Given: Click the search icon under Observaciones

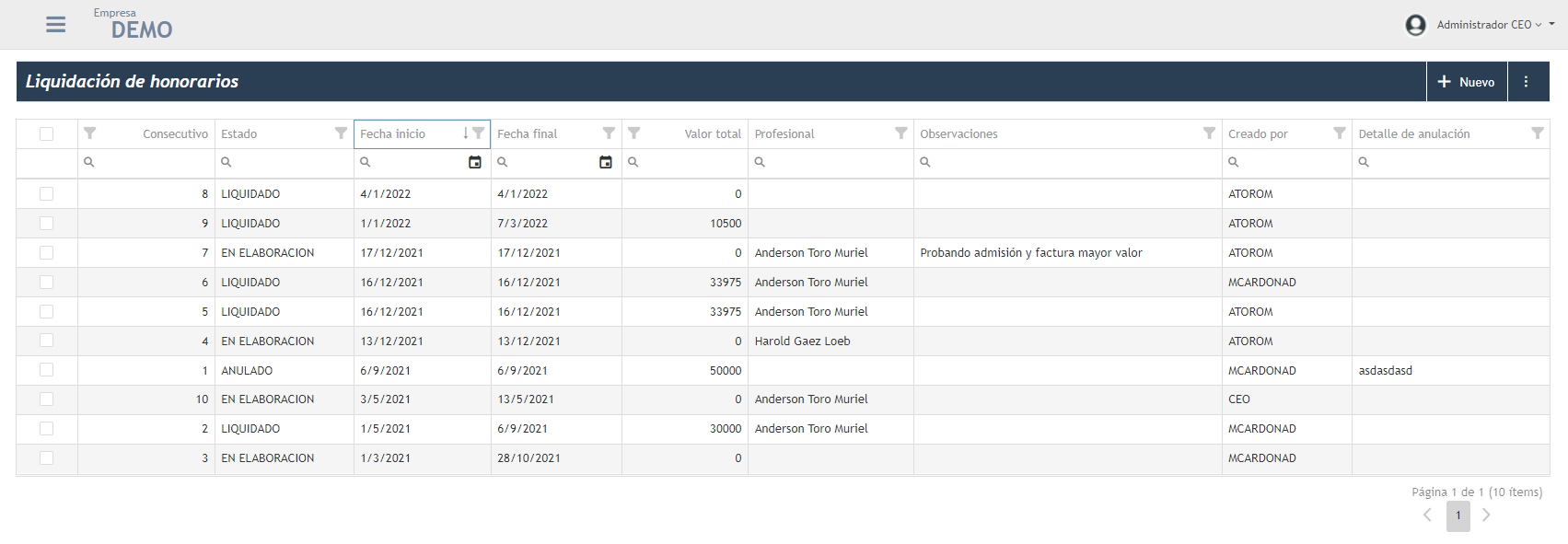Looking at the screenshot, I should point(924,162).
